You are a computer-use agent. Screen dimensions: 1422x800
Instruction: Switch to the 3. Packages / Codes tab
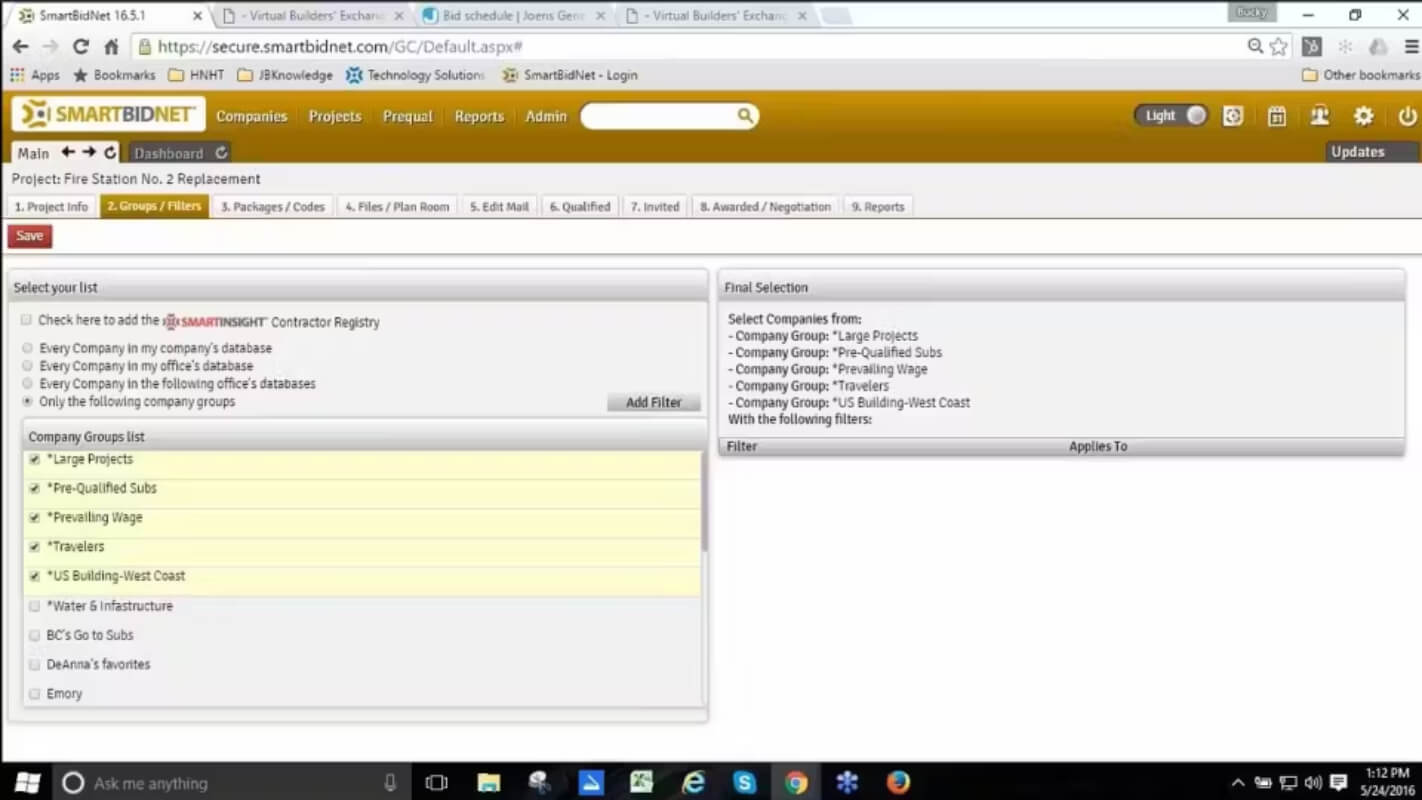[x=273, y=207]
